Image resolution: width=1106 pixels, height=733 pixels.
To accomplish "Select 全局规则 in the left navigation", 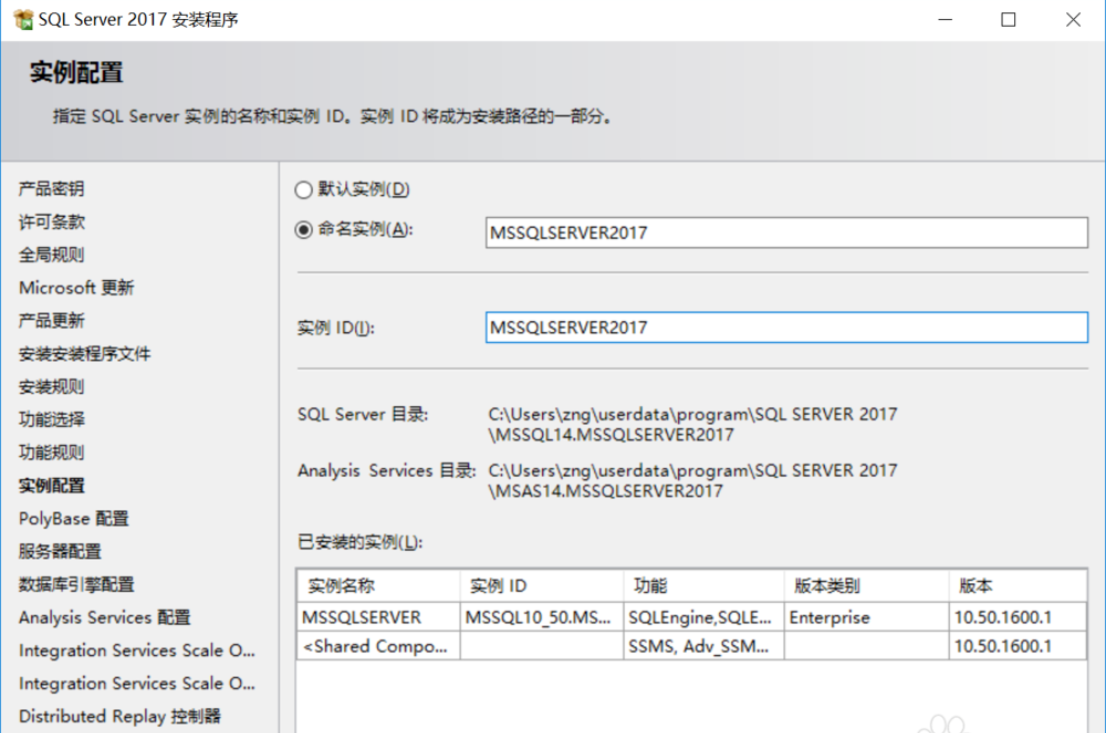I will [x=52, y=255].
